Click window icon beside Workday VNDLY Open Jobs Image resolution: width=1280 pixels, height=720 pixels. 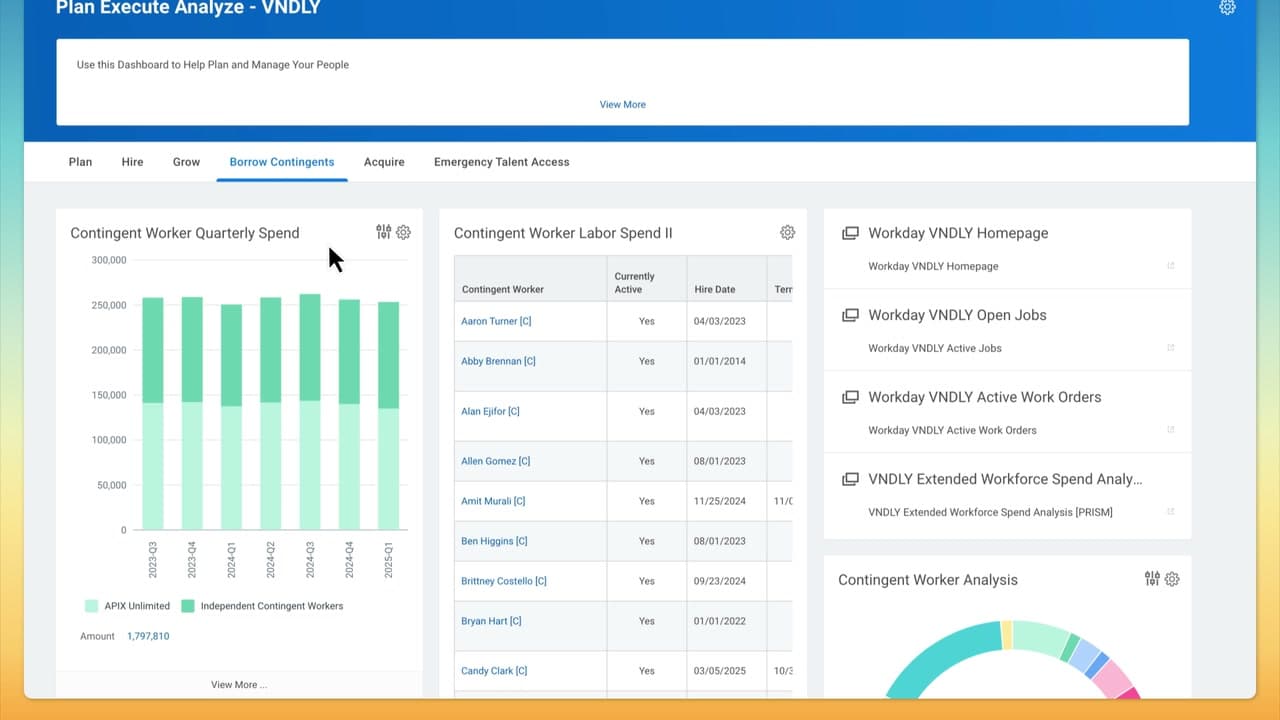click(x=850, y=315)
